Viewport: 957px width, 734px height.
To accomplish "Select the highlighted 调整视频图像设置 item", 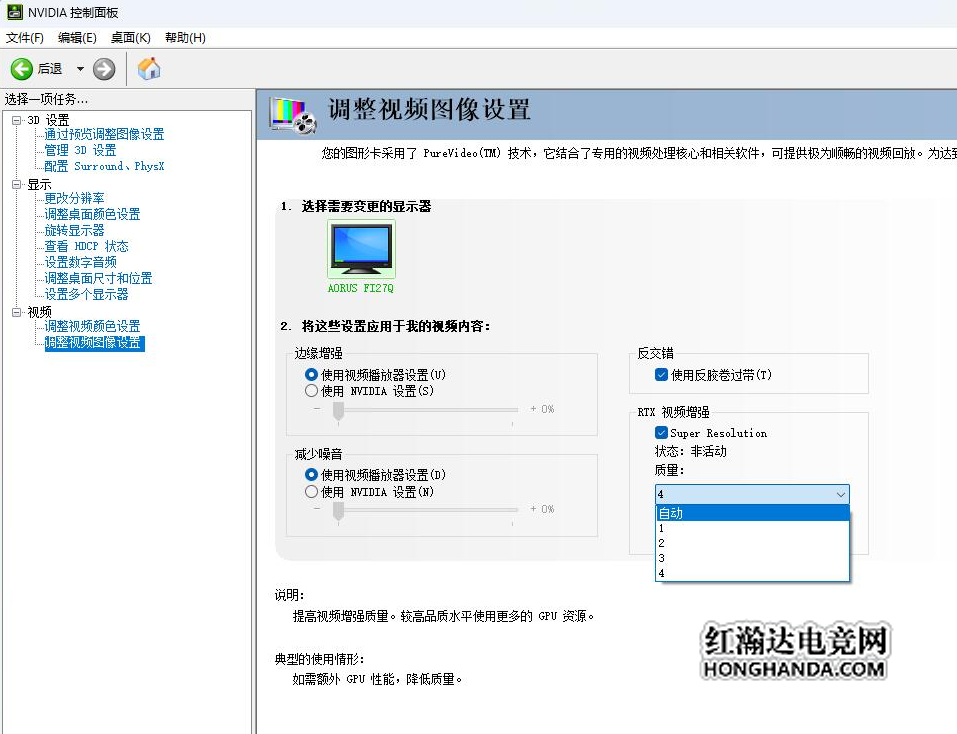I will coord(94,343).
